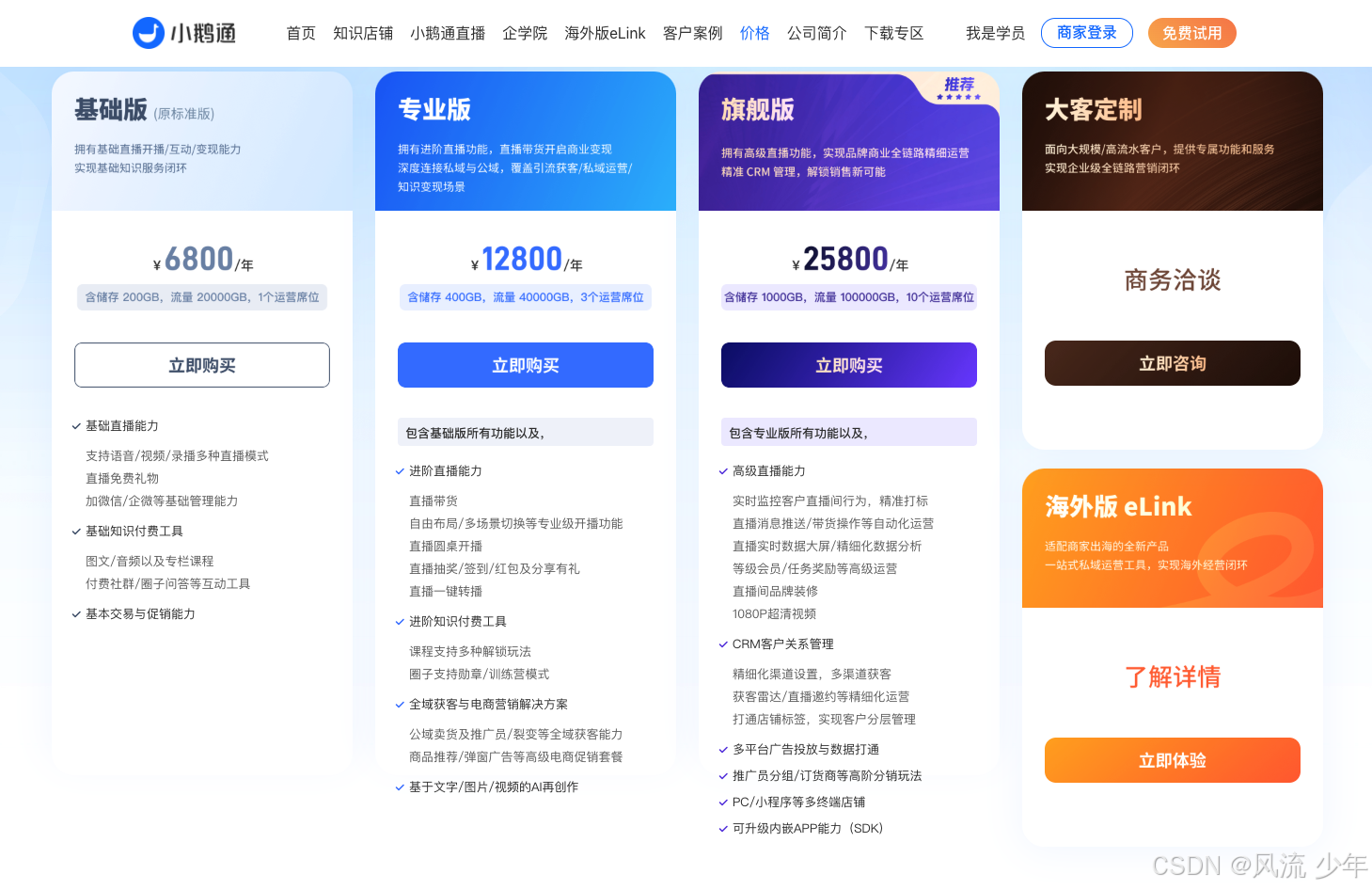
Task: Click checkmark beside 基于文字/图片/视频的AI再创作
Action: pyautogui.click(x=400, y=787)
